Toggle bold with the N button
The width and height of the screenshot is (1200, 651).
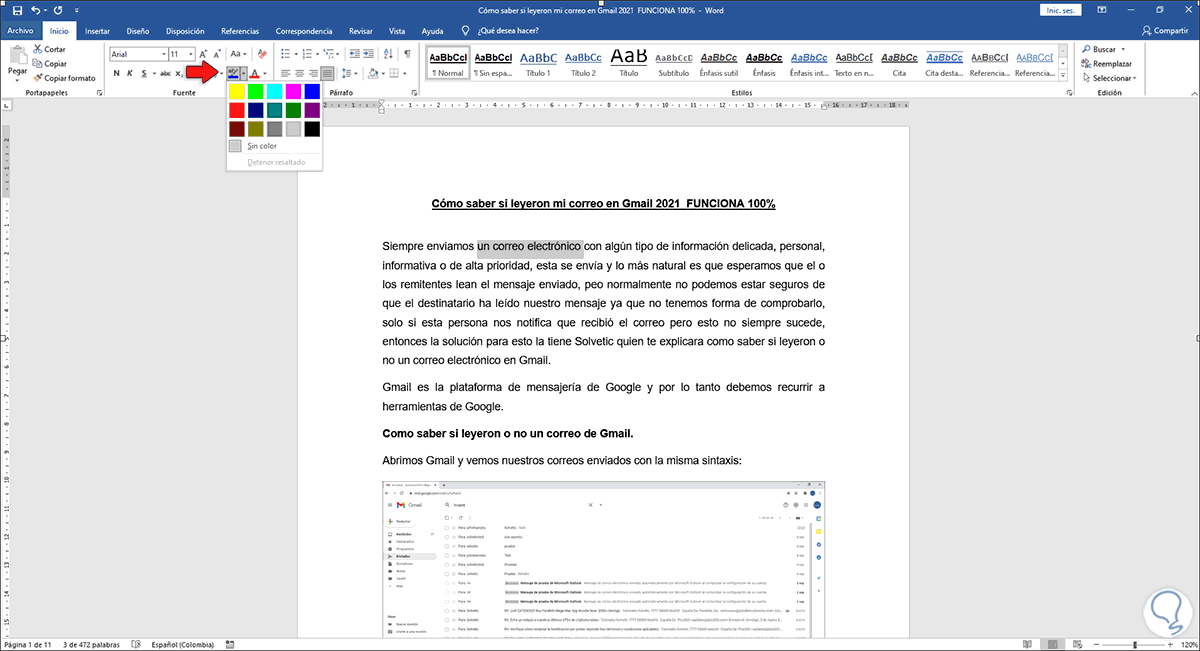click(116, 73)
